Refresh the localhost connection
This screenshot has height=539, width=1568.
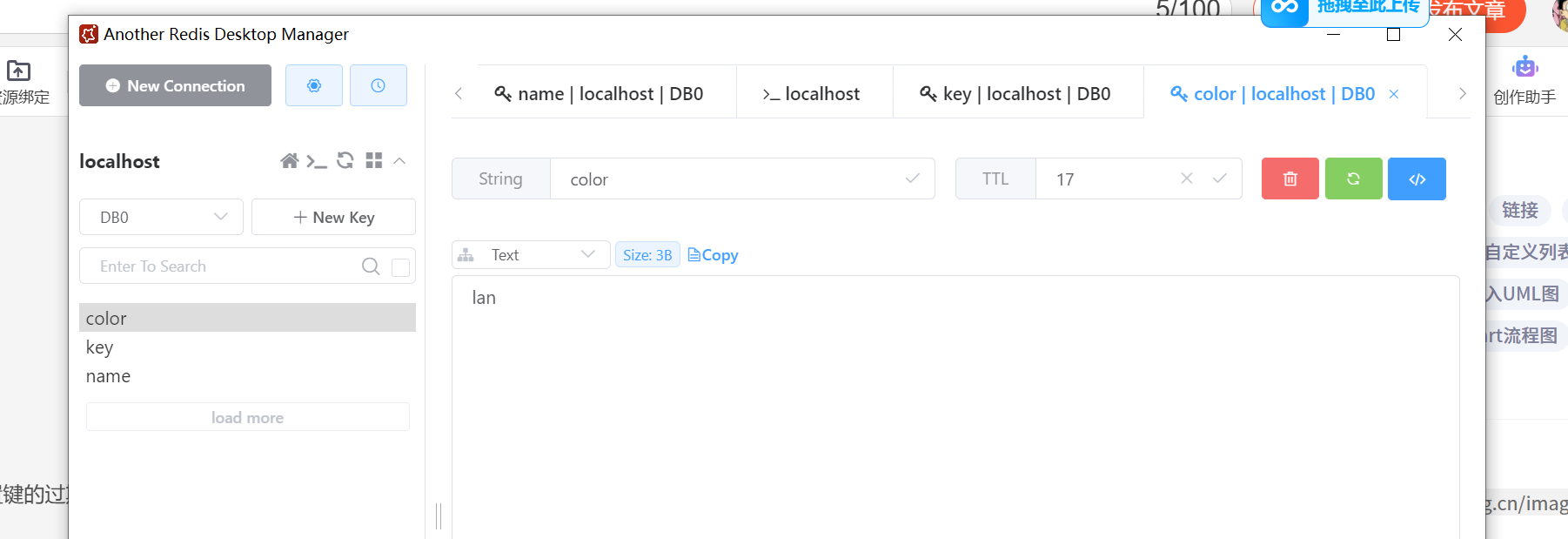pyautogui.click(x=345, y=160)
